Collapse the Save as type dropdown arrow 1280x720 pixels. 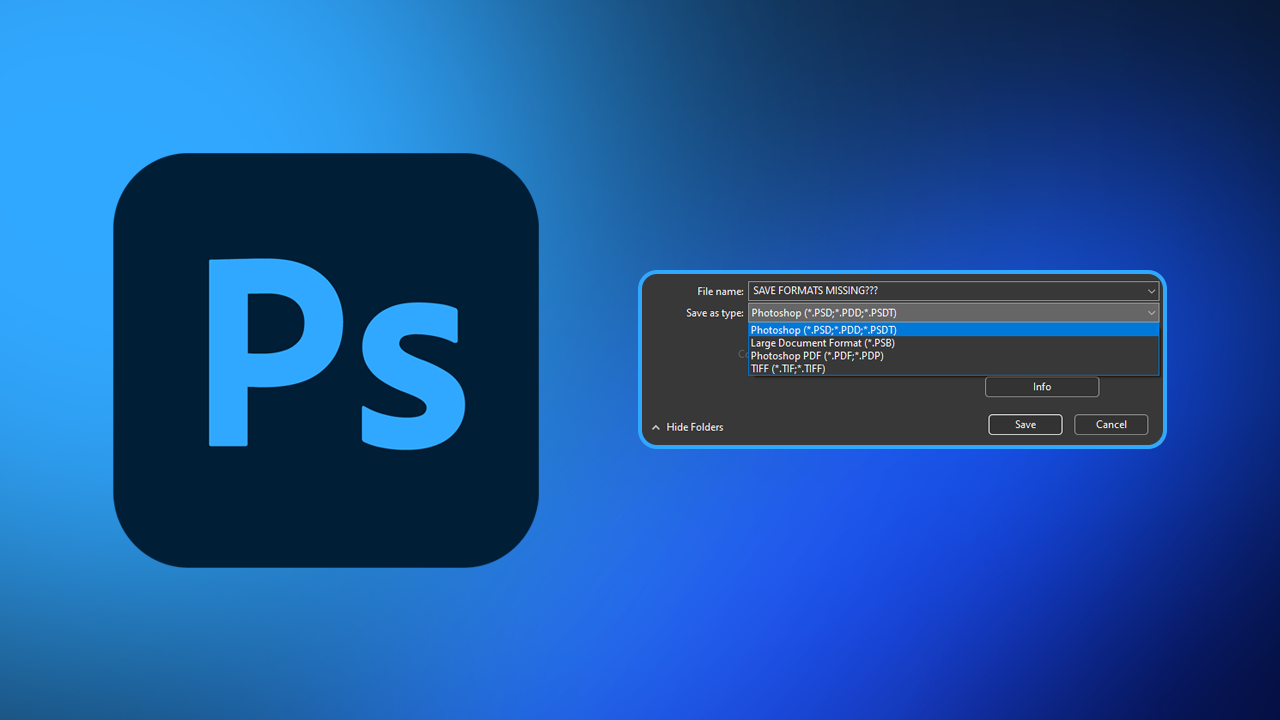pyautogui.click(x=1151, y=313)
